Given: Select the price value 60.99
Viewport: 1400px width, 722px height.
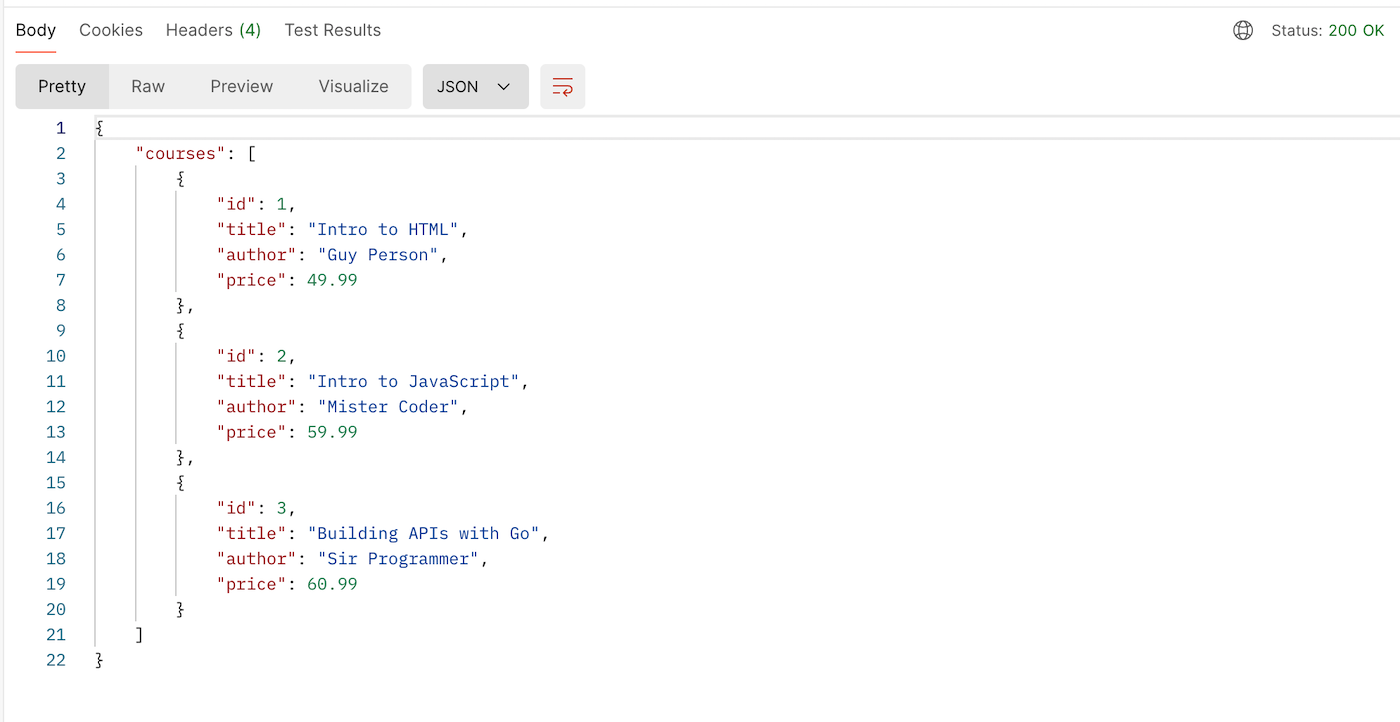Looking at the screenshot, I should pos(331,584).
